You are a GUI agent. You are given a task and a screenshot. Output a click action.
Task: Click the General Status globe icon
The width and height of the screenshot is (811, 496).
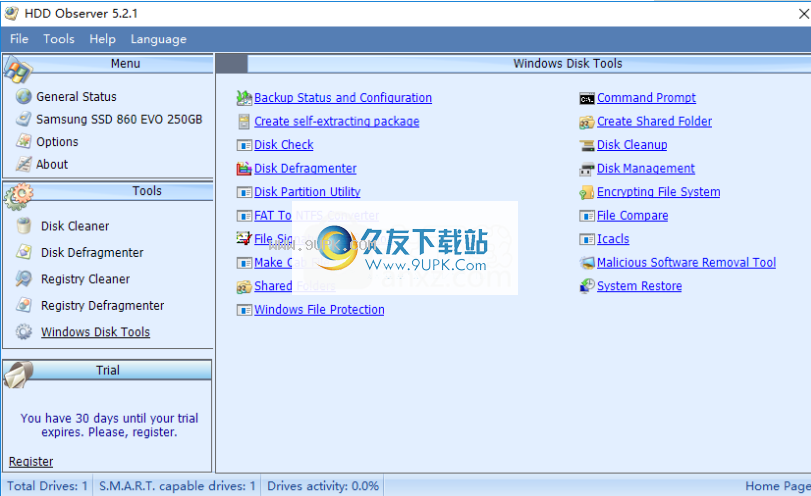tap(24, 96)
